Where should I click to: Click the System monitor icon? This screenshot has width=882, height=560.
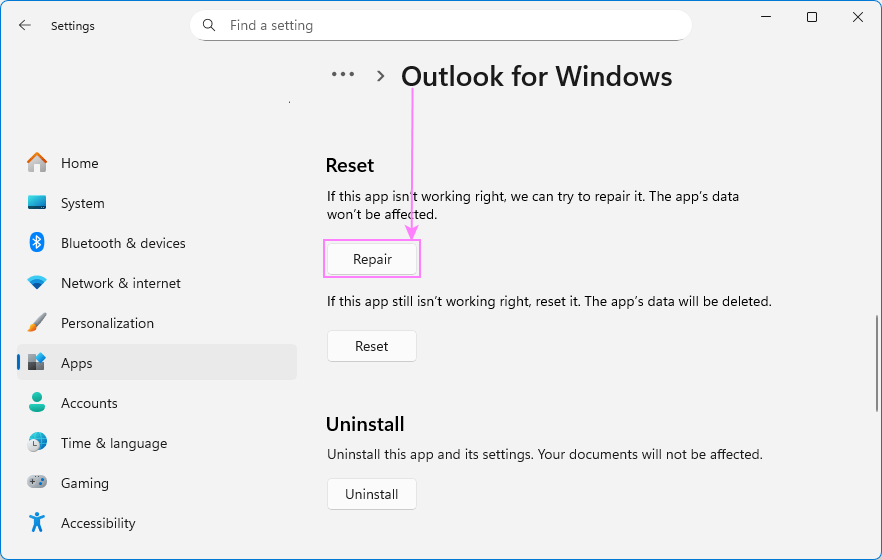(x=37, y=202)
